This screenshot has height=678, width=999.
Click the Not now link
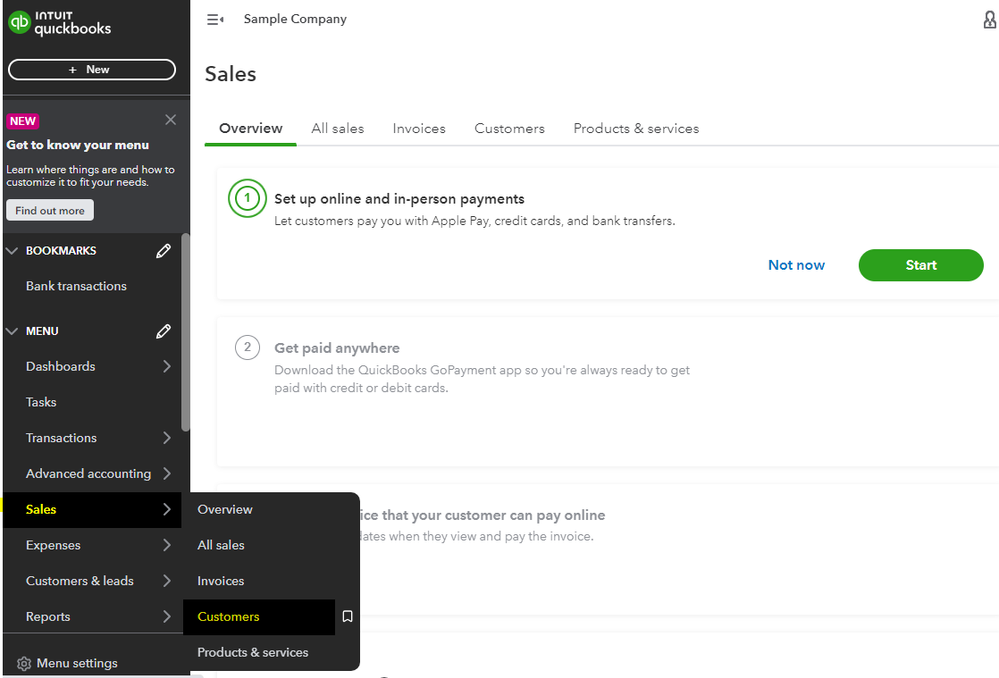796,265
